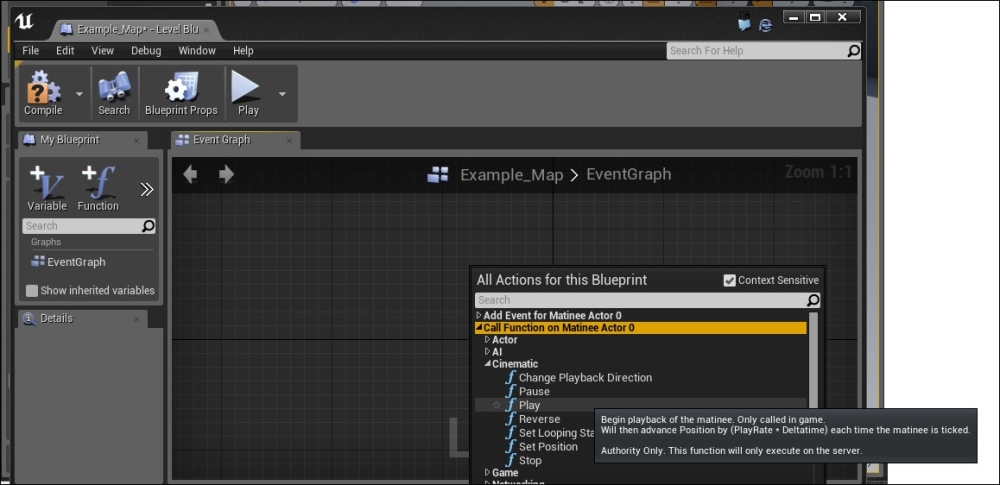Open the Edit menu
The image size is (1000, 485).
coord(65,50)
